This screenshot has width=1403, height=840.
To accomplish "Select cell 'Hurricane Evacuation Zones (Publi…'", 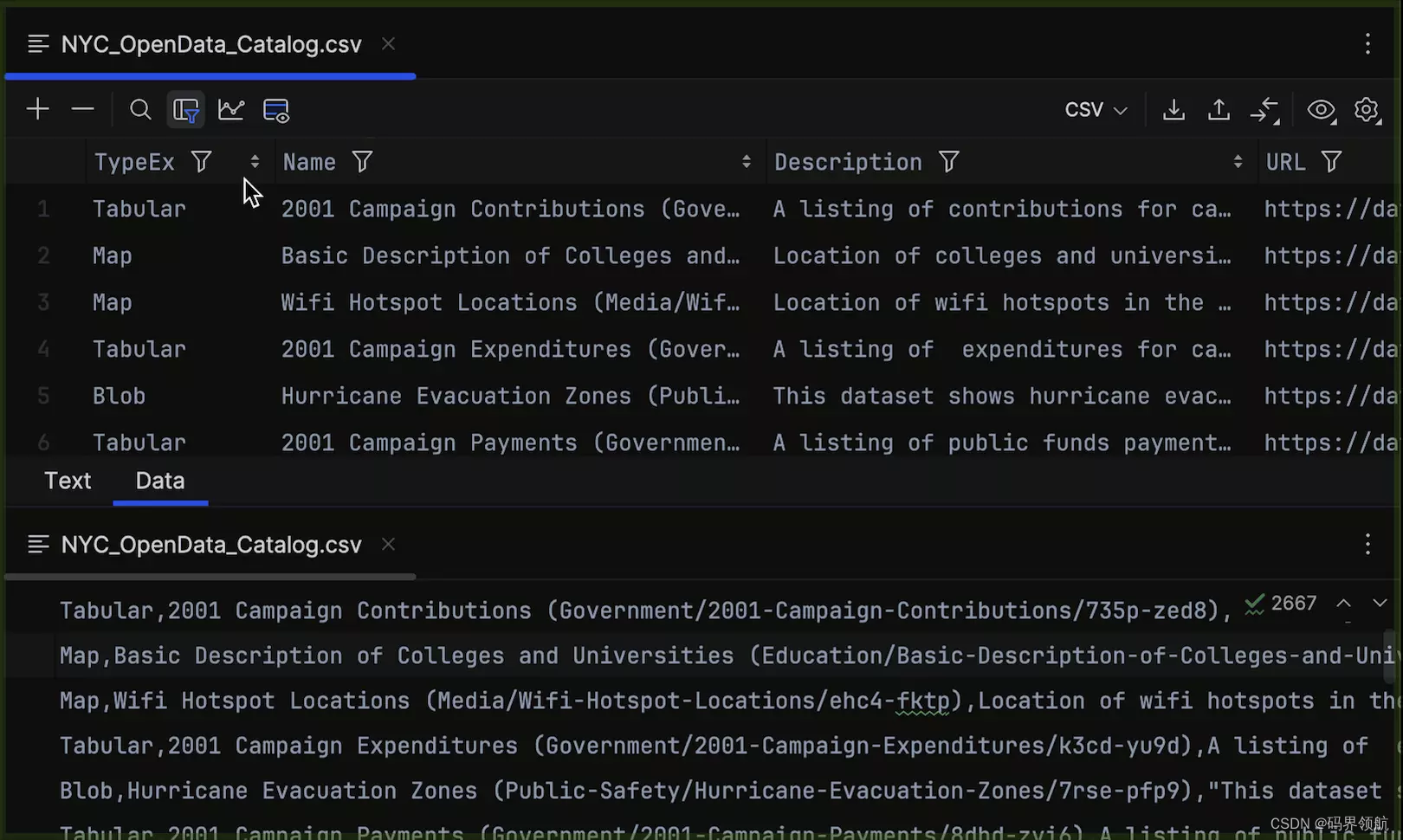I will (511, 396).
